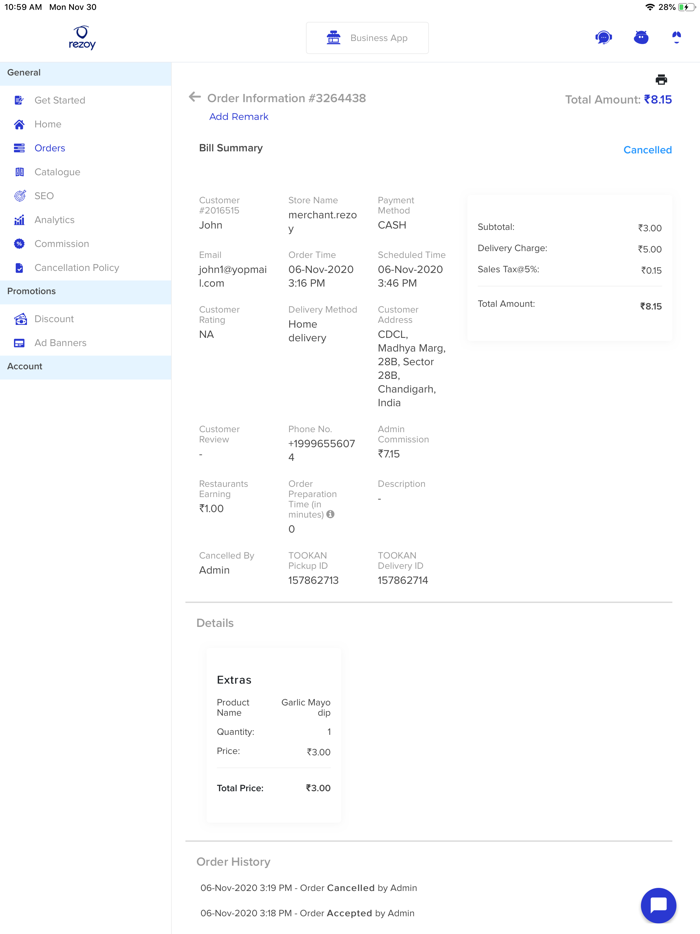Click the Cancelled status label
Viewport: 700px width, 934px height.
648,150
